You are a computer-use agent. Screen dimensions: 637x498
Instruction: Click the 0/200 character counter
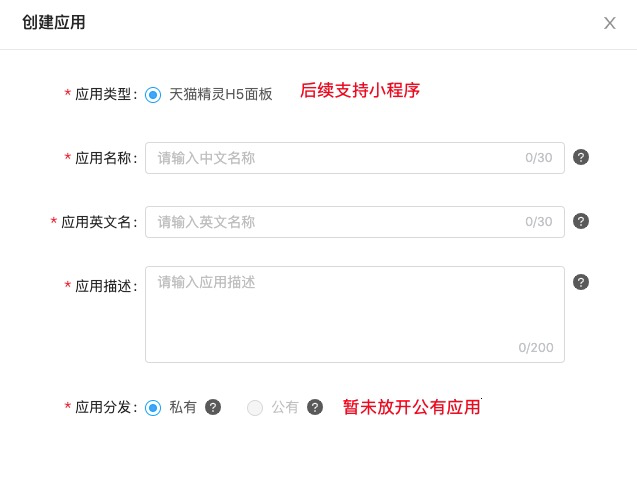pyautogui.click(x=536, y=347)
